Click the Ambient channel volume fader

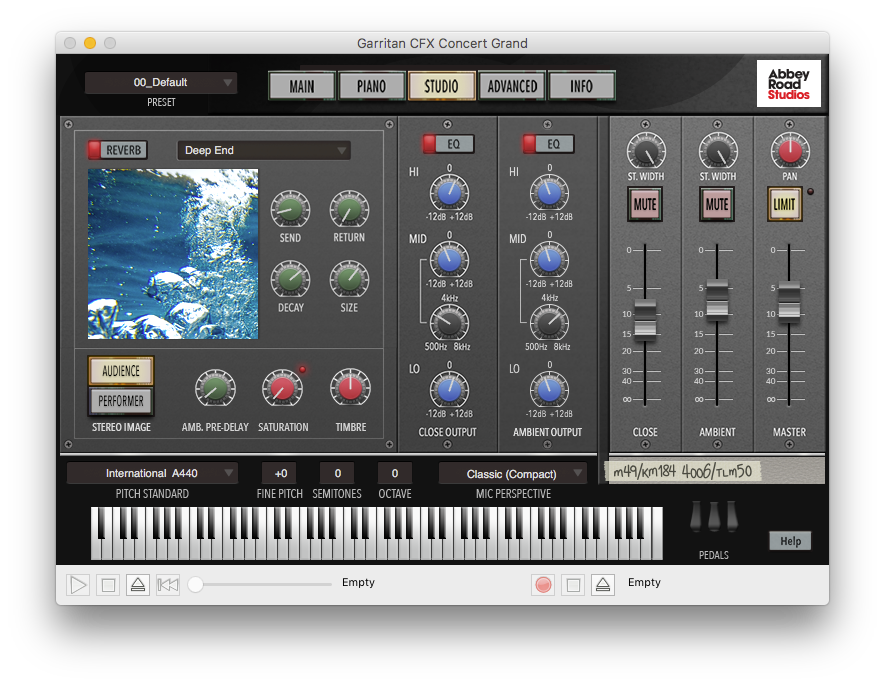click(x=717, y=300)
